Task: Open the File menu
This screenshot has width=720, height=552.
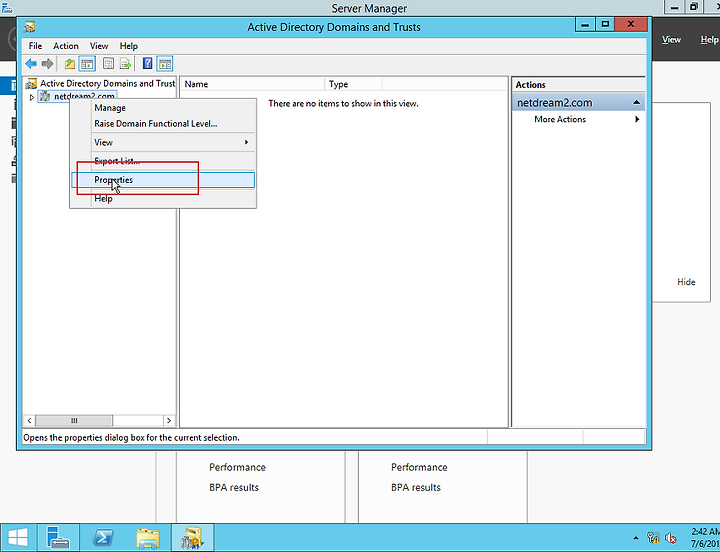Action: [35, 46]
